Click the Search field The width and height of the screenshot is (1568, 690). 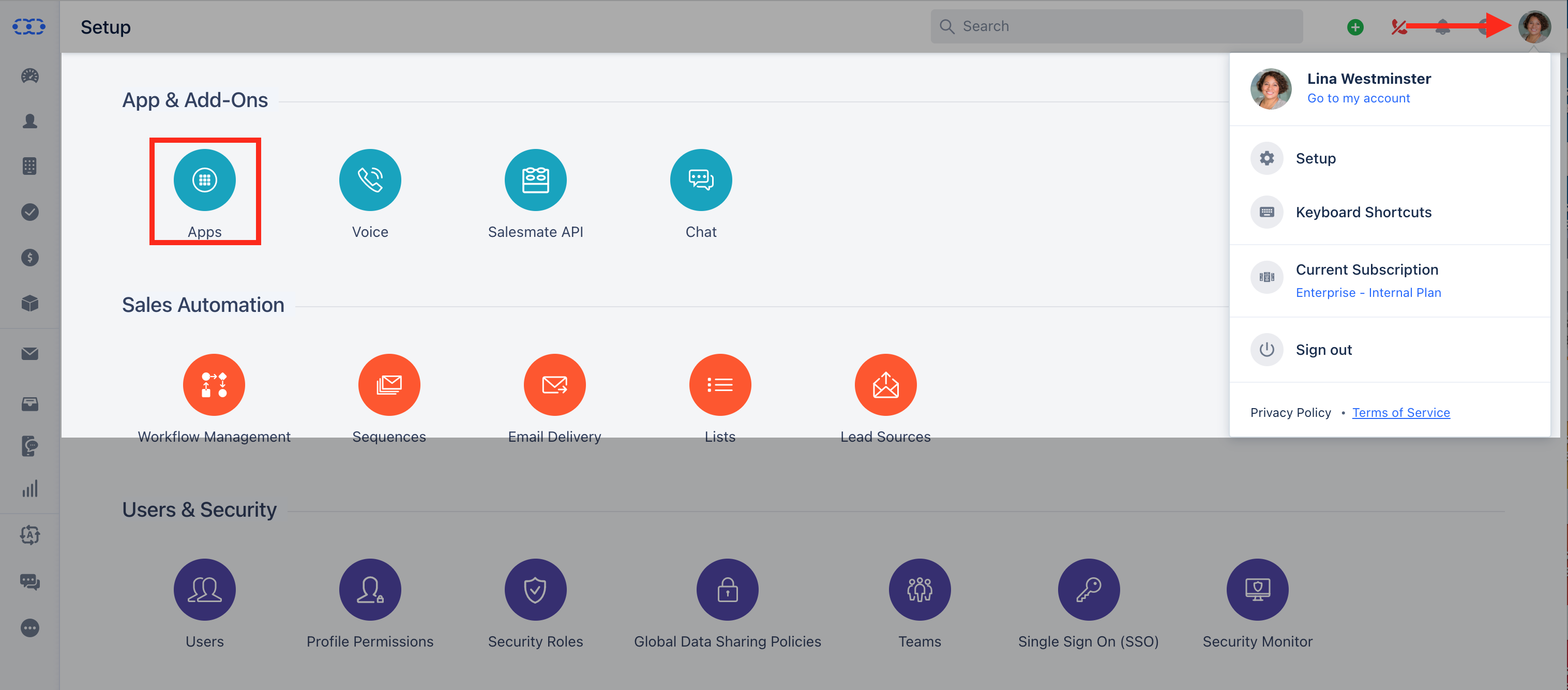tap(1117, 26)
